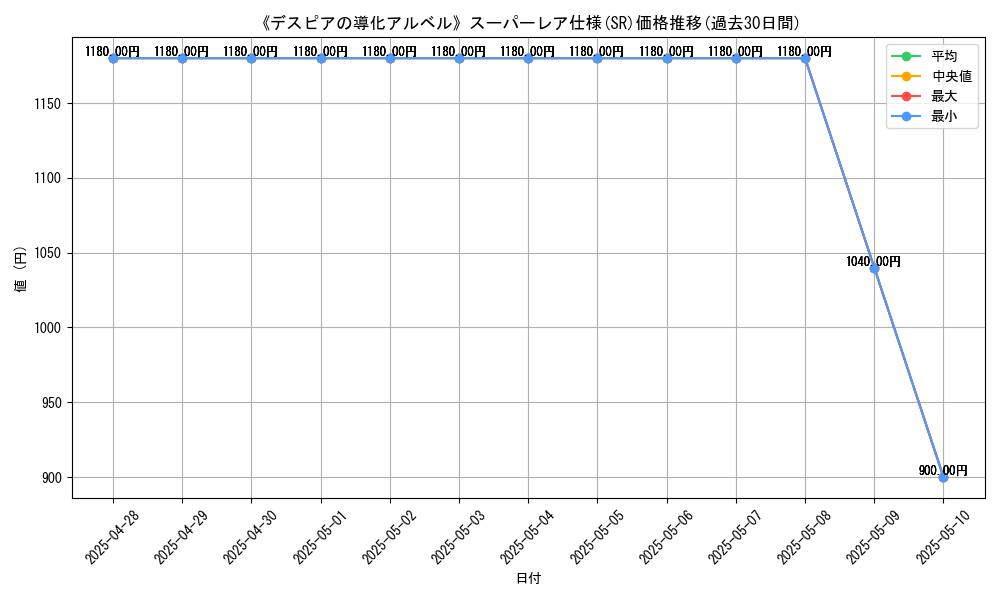Click the 2025-05-08 marker before the drop

[805, 59]
